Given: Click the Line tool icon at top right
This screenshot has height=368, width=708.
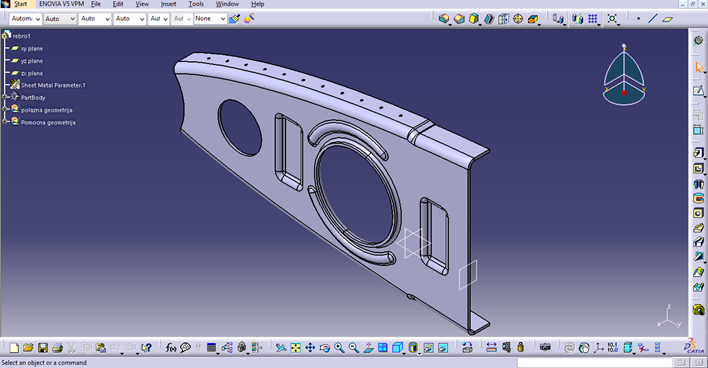Looking at the screenshot, I should coord(653,19).
